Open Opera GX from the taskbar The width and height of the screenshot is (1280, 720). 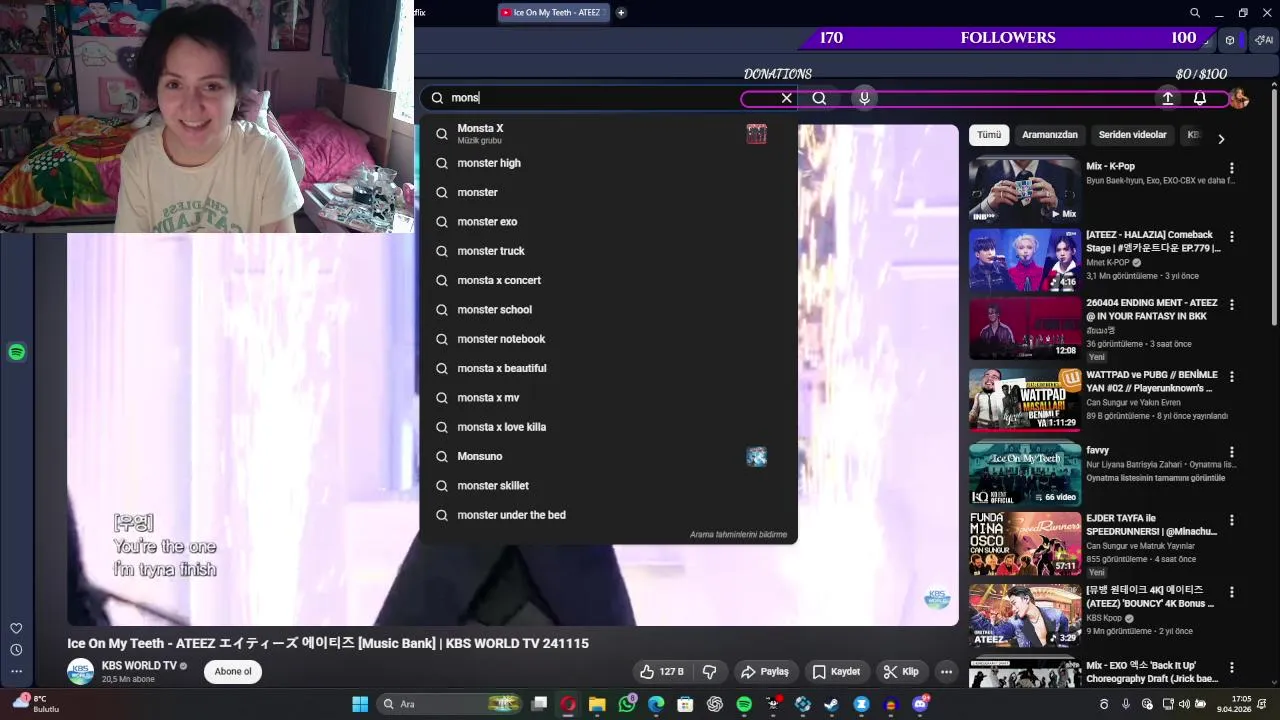568,704
